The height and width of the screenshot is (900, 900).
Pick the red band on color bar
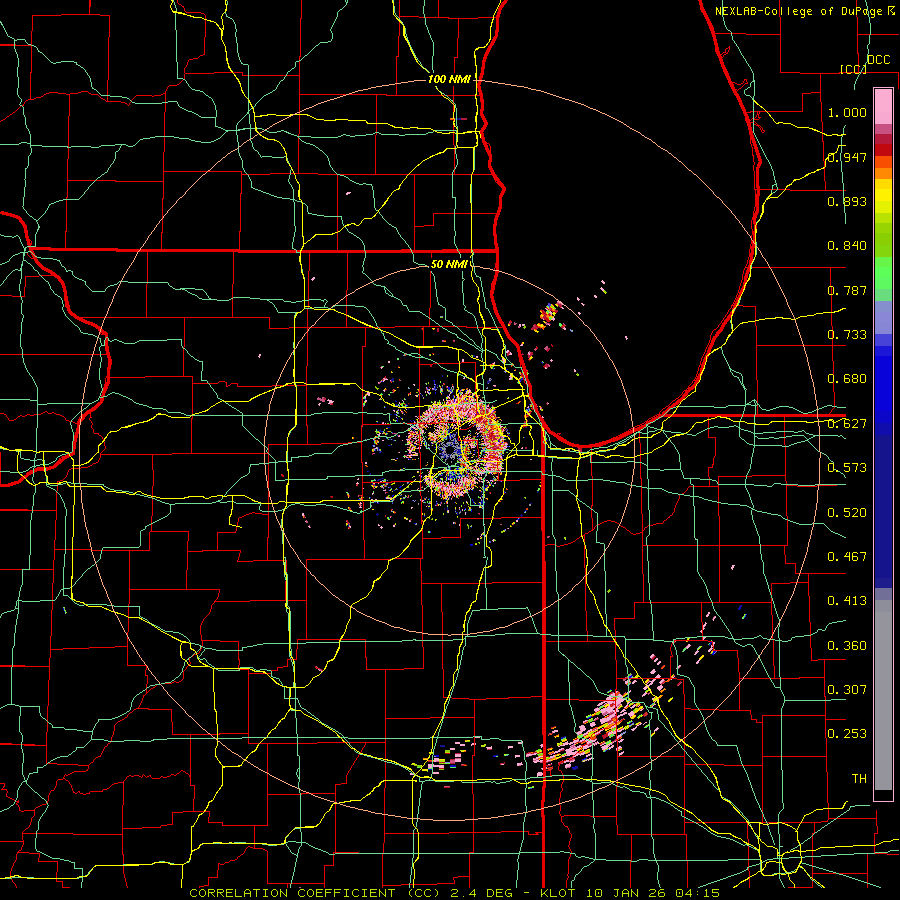coord(883,150)
